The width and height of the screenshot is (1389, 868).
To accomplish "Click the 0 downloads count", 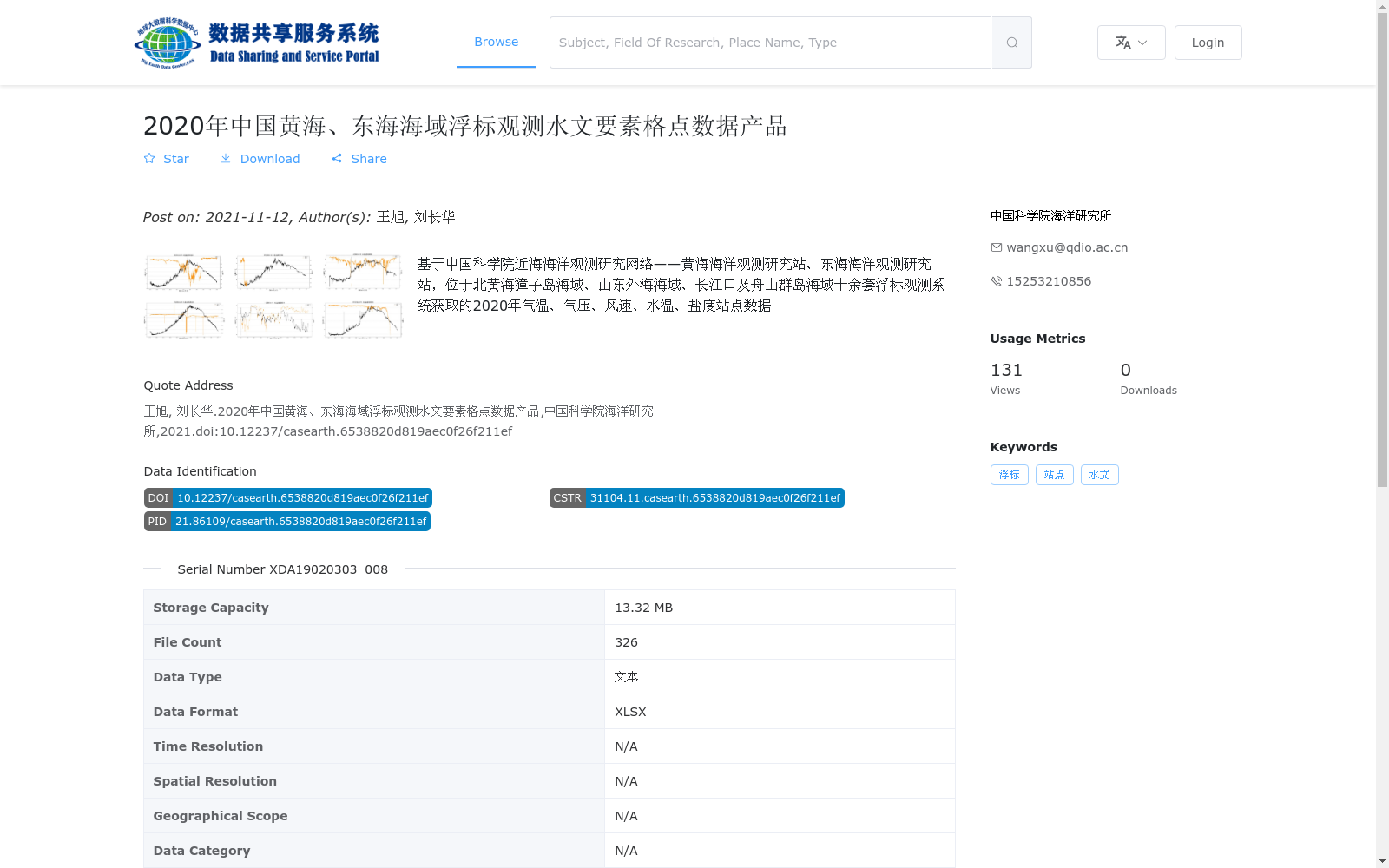I will tap(1126, 370).
